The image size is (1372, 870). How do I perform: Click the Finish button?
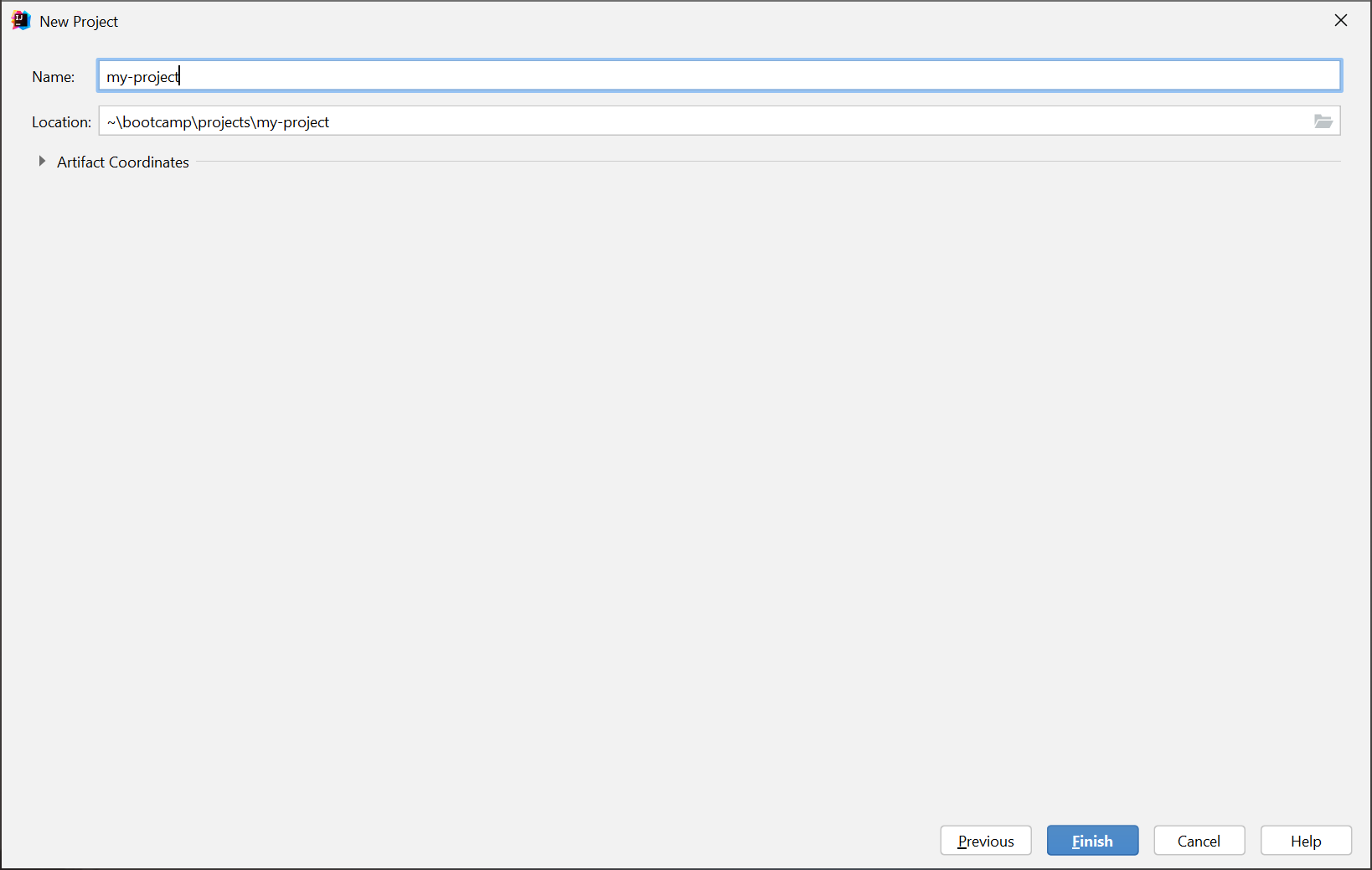(x=1092, y=841)
